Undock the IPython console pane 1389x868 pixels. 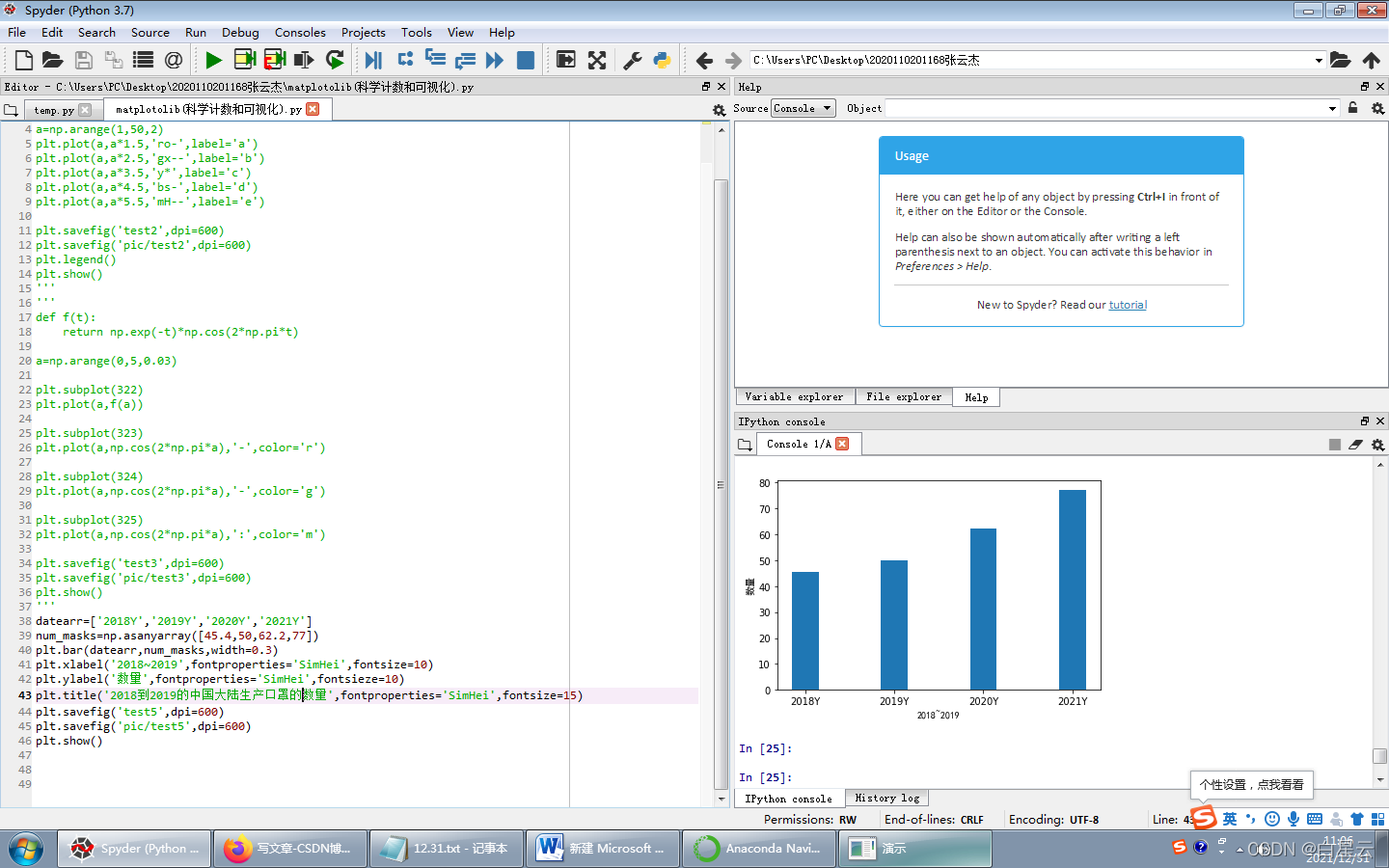(x=1365, y=421)
